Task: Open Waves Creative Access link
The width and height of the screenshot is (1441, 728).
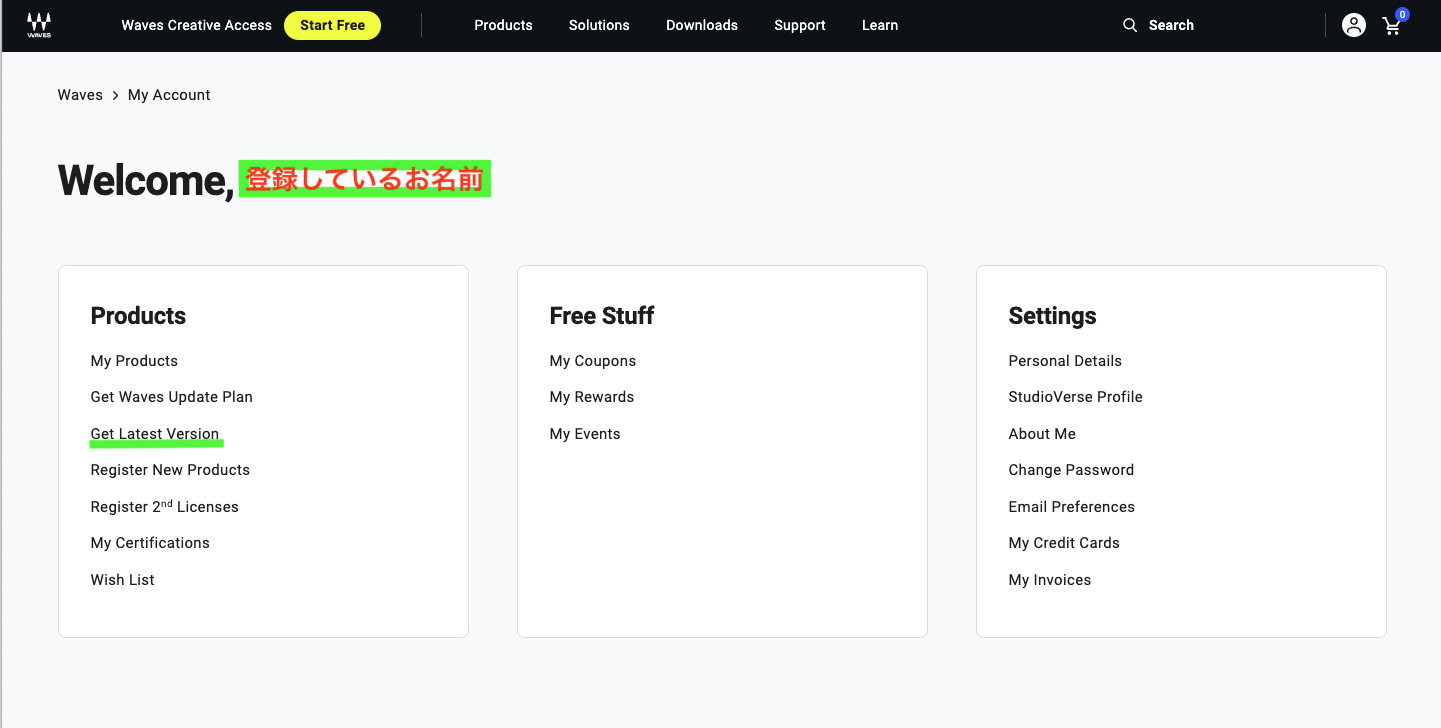Action: [x=197, y=25]
